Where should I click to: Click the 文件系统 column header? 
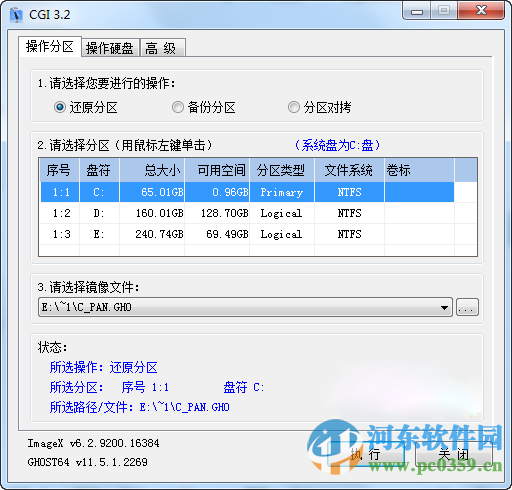pyautogui.click(x=349, y=170)
